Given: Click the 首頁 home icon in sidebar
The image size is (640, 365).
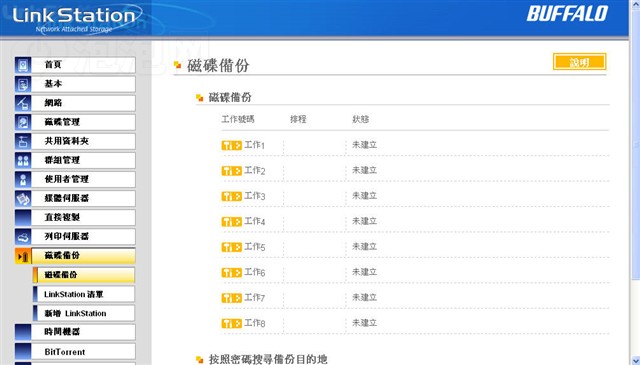Looking at the screenshot, I should pos(23,65).
